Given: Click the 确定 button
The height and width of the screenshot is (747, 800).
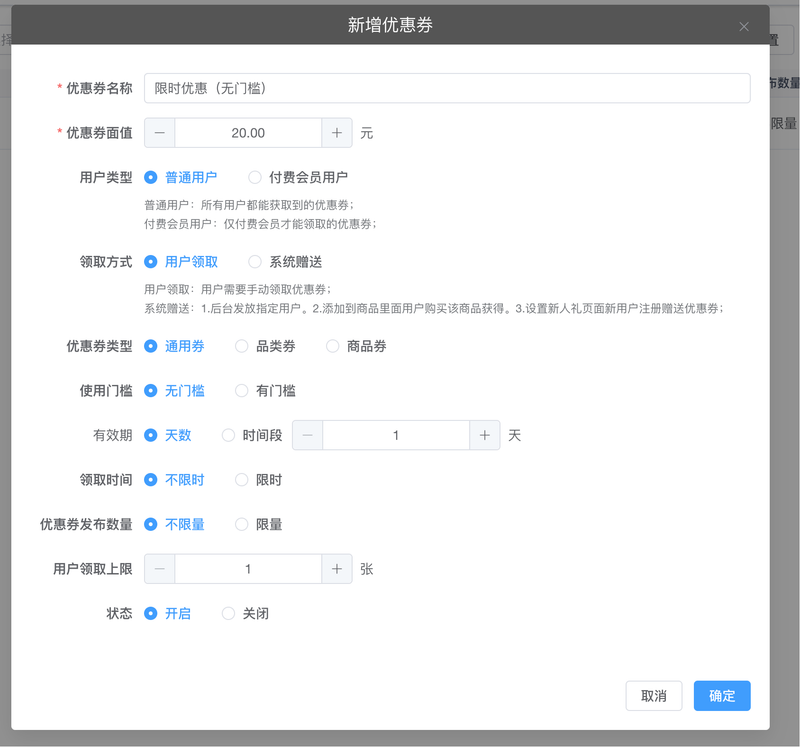Looking at the screenshot, I should click(x=722, y=695).
